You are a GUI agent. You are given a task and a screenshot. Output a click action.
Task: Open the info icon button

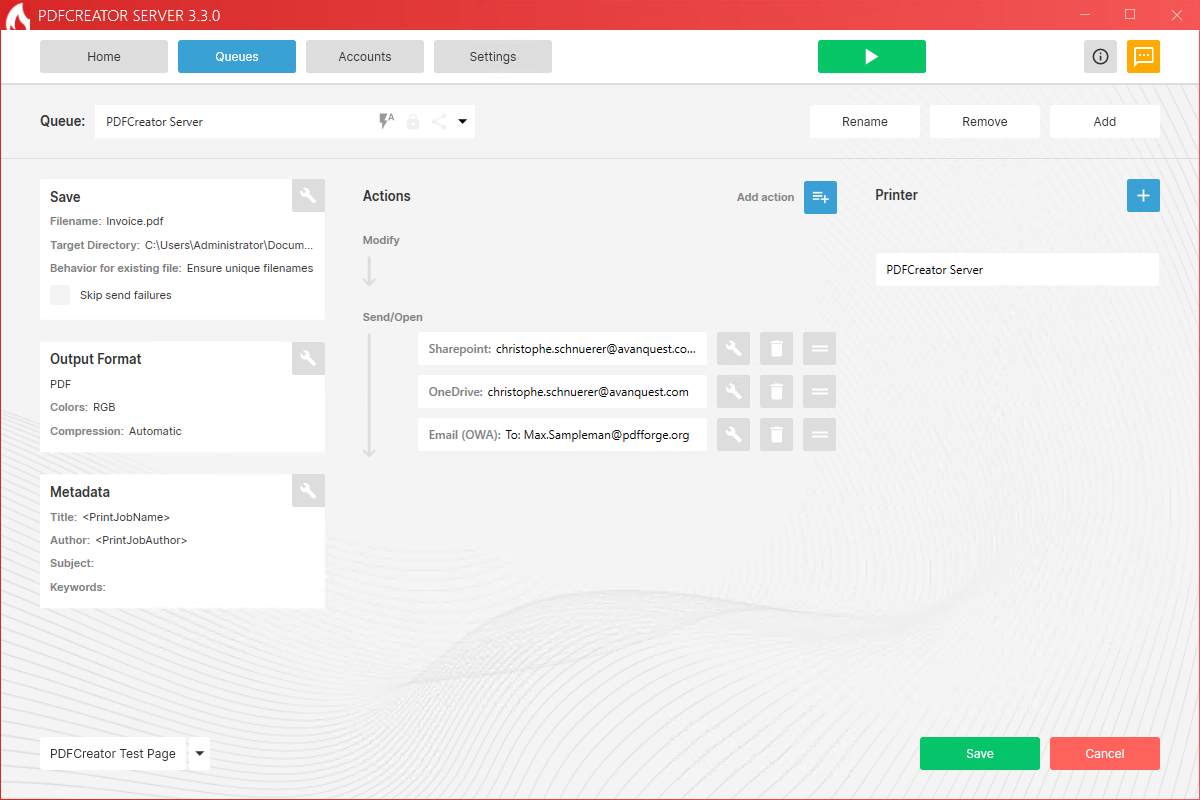tap(1100, 57)
